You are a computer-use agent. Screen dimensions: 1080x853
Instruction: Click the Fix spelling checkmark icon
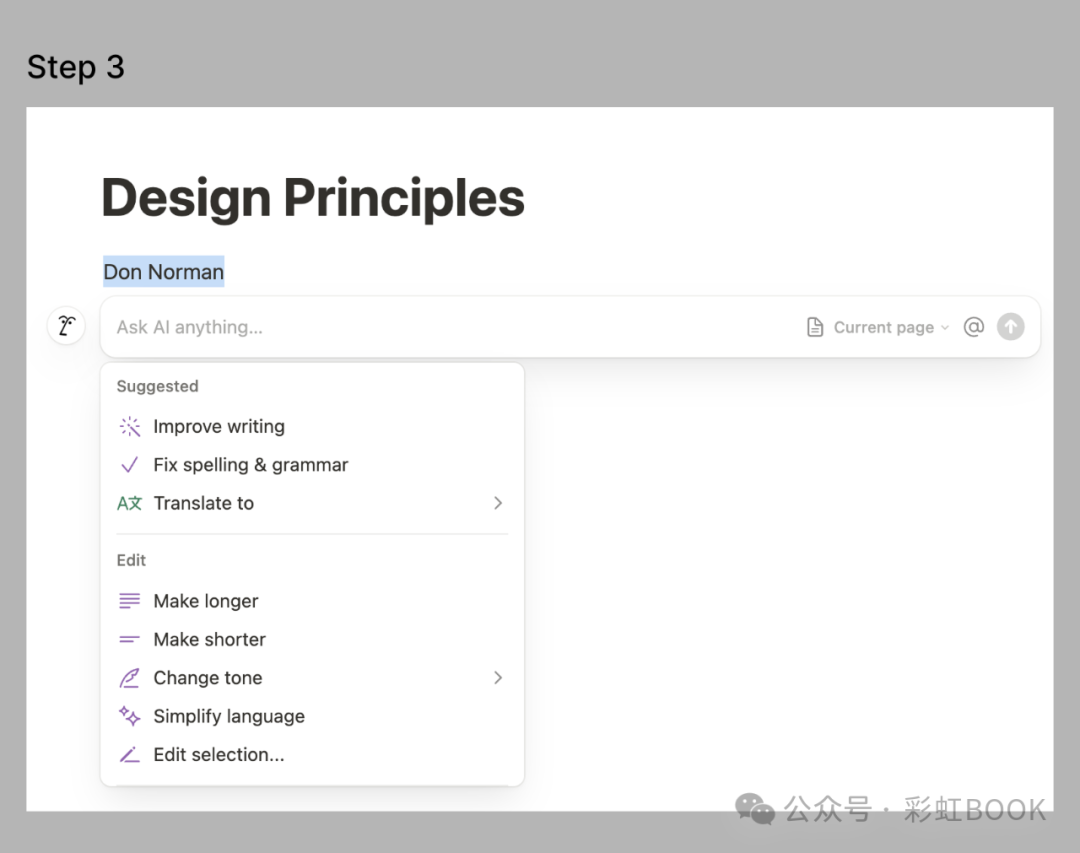[x=130, y=465]
